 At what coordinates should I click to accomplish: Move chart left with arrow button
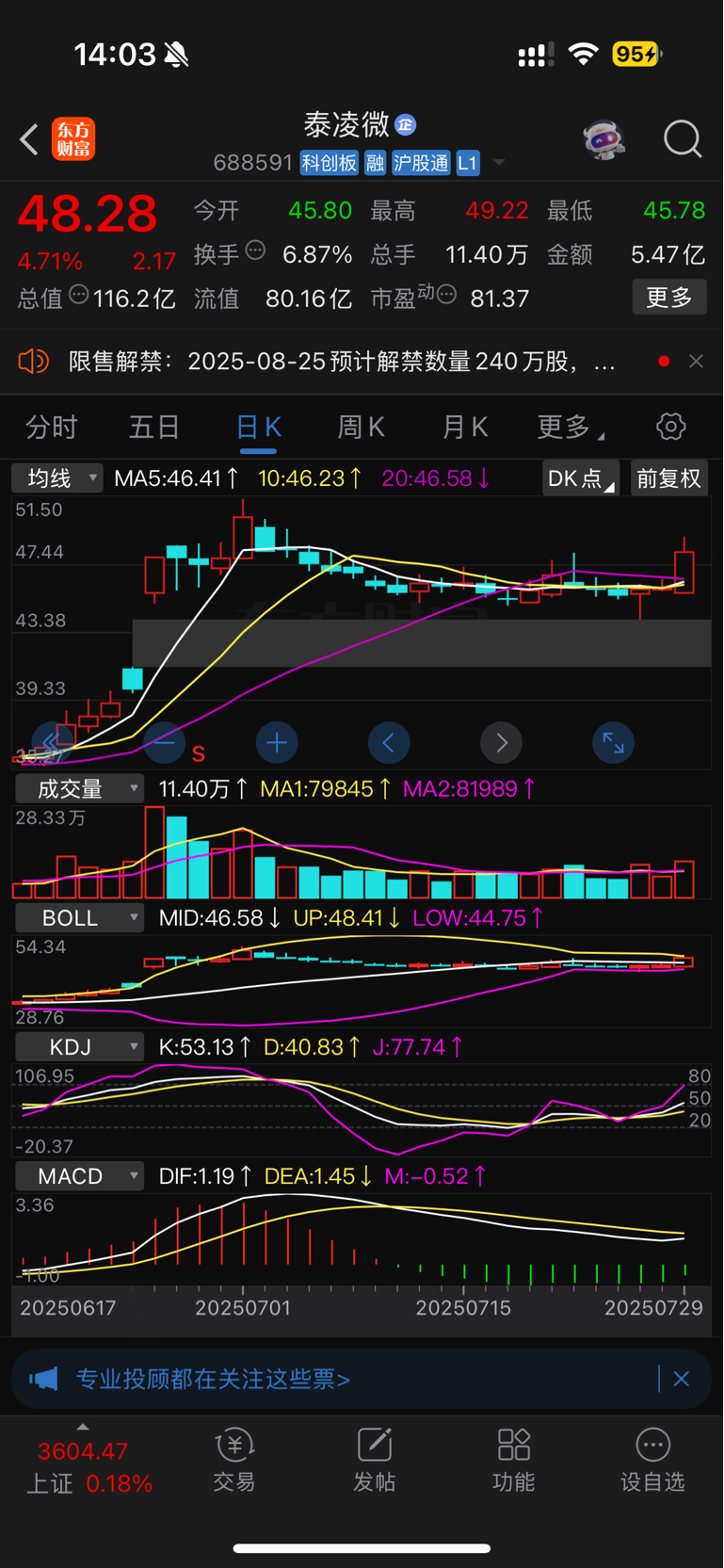coord(389,743)
